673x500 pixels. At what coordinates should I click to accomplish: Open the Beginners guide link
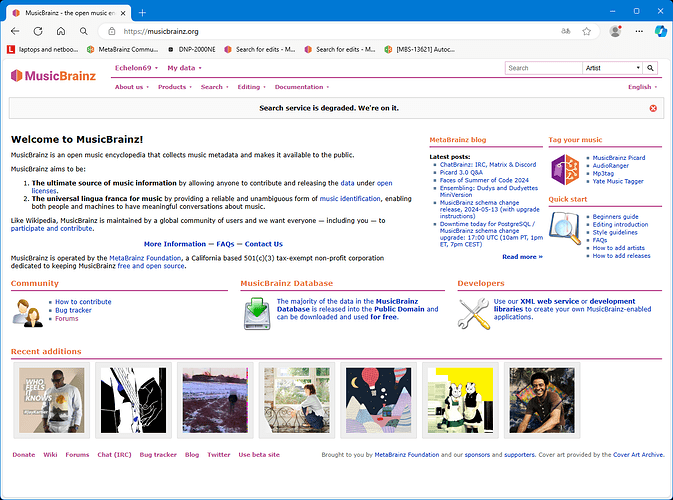615,216
